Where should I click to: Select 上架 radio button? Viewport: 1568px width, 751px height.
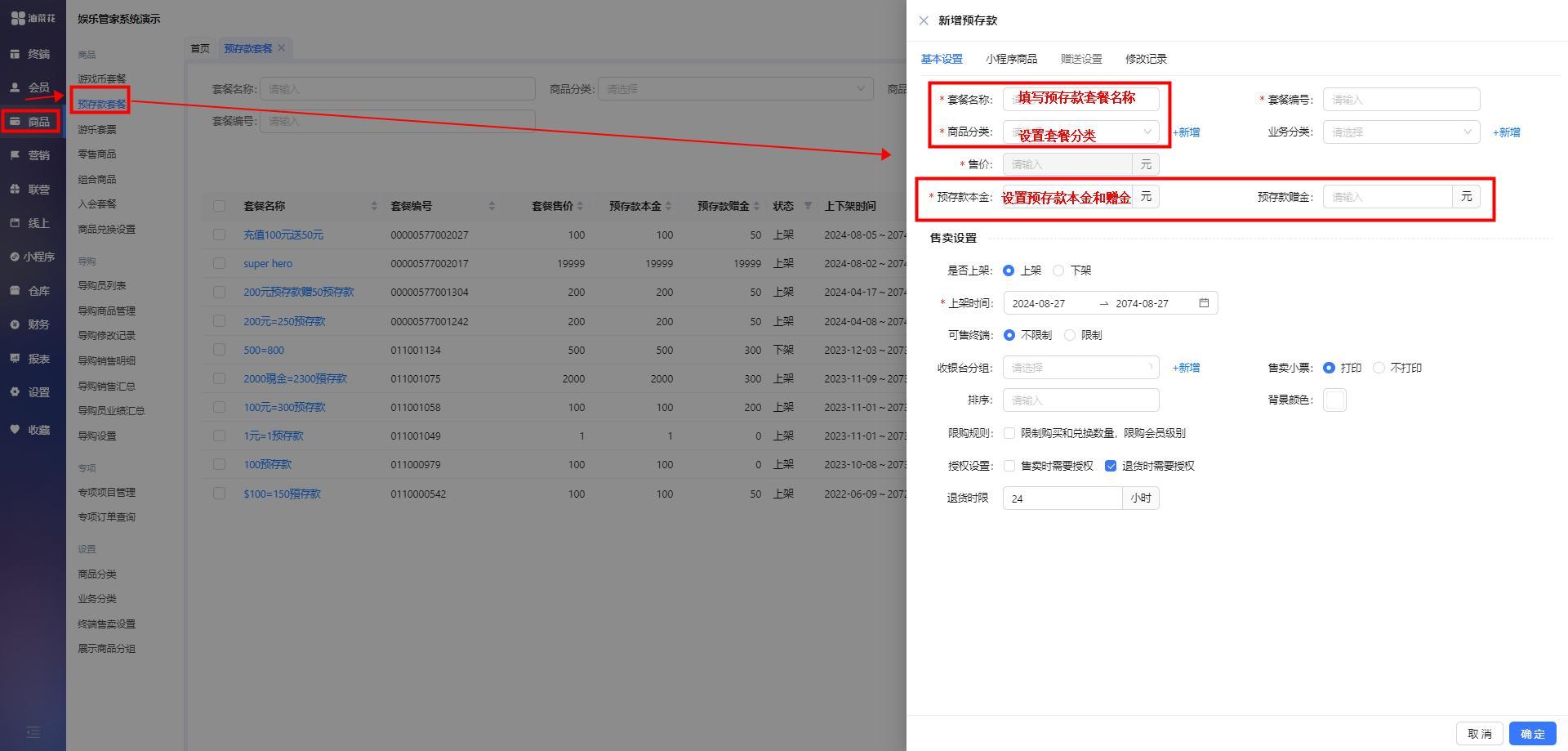pos(1009,270)
